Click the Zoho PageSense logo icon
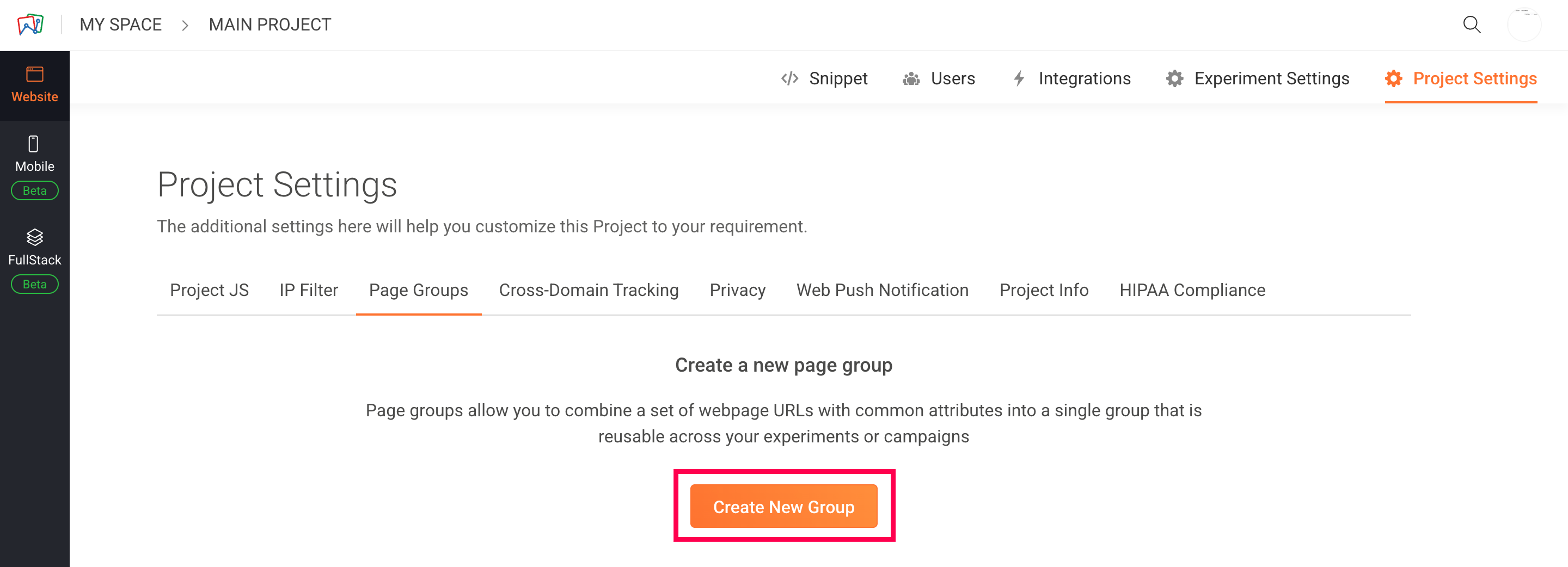 [x=30, y=24]
